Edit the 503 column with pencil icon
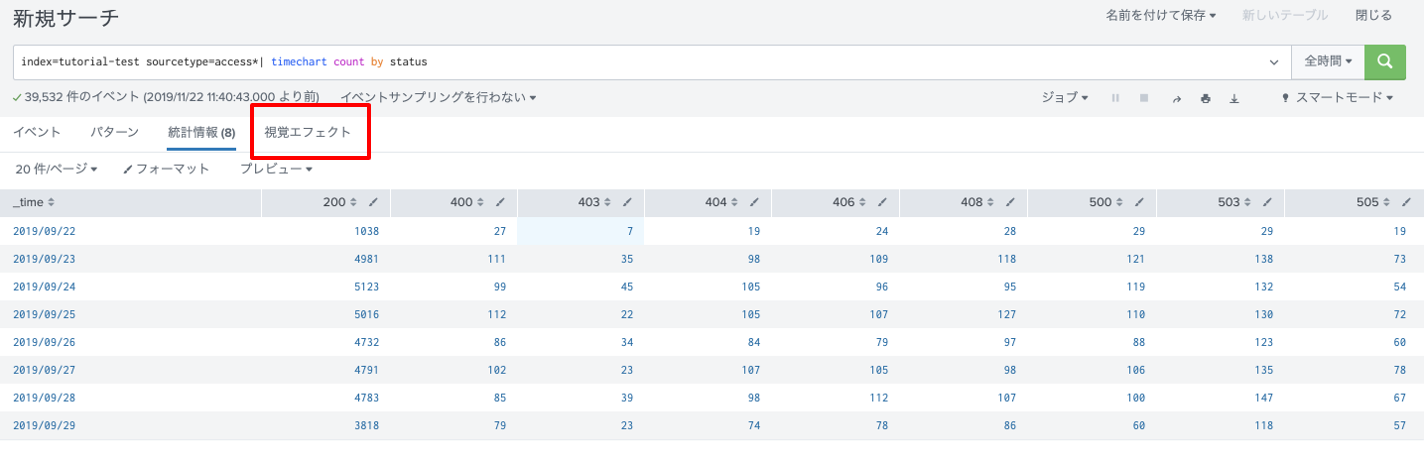The height and width of the screenshot is (459, 1424). coord(1265,202)
